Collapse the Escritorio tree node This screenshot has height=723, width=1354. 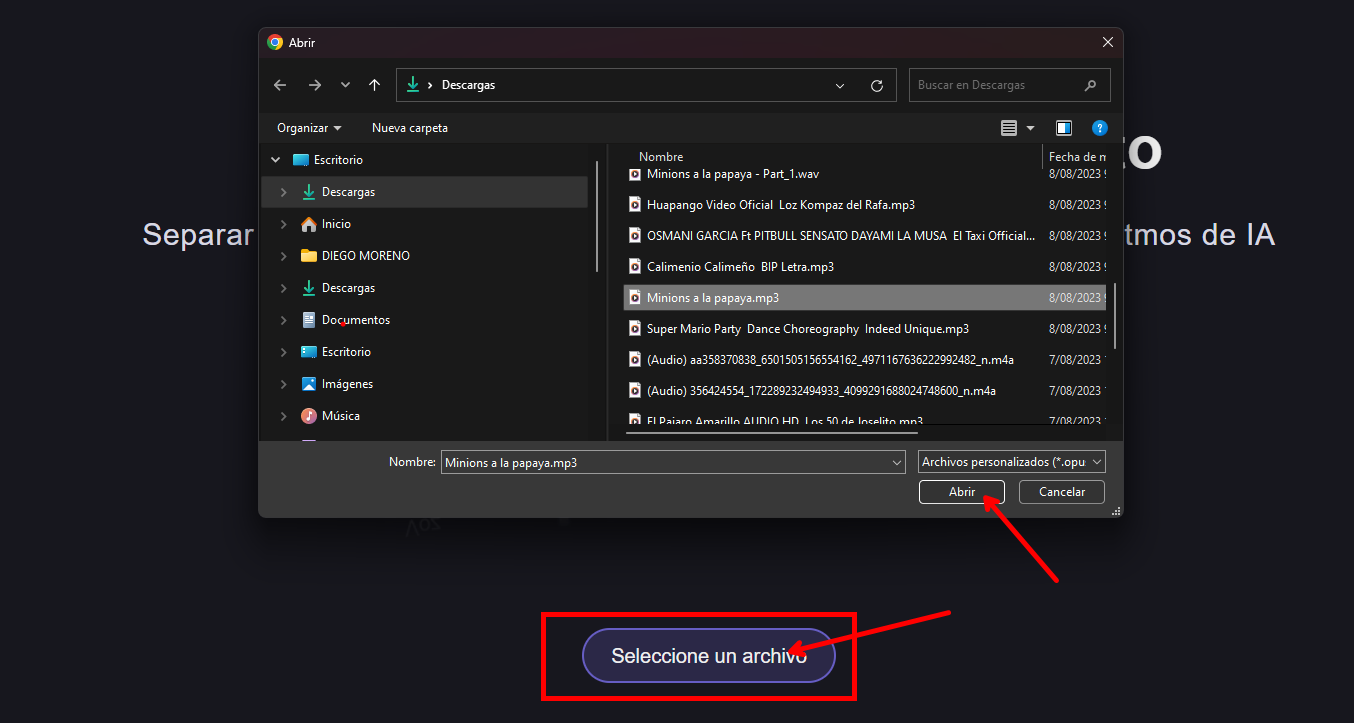[276, 160]
